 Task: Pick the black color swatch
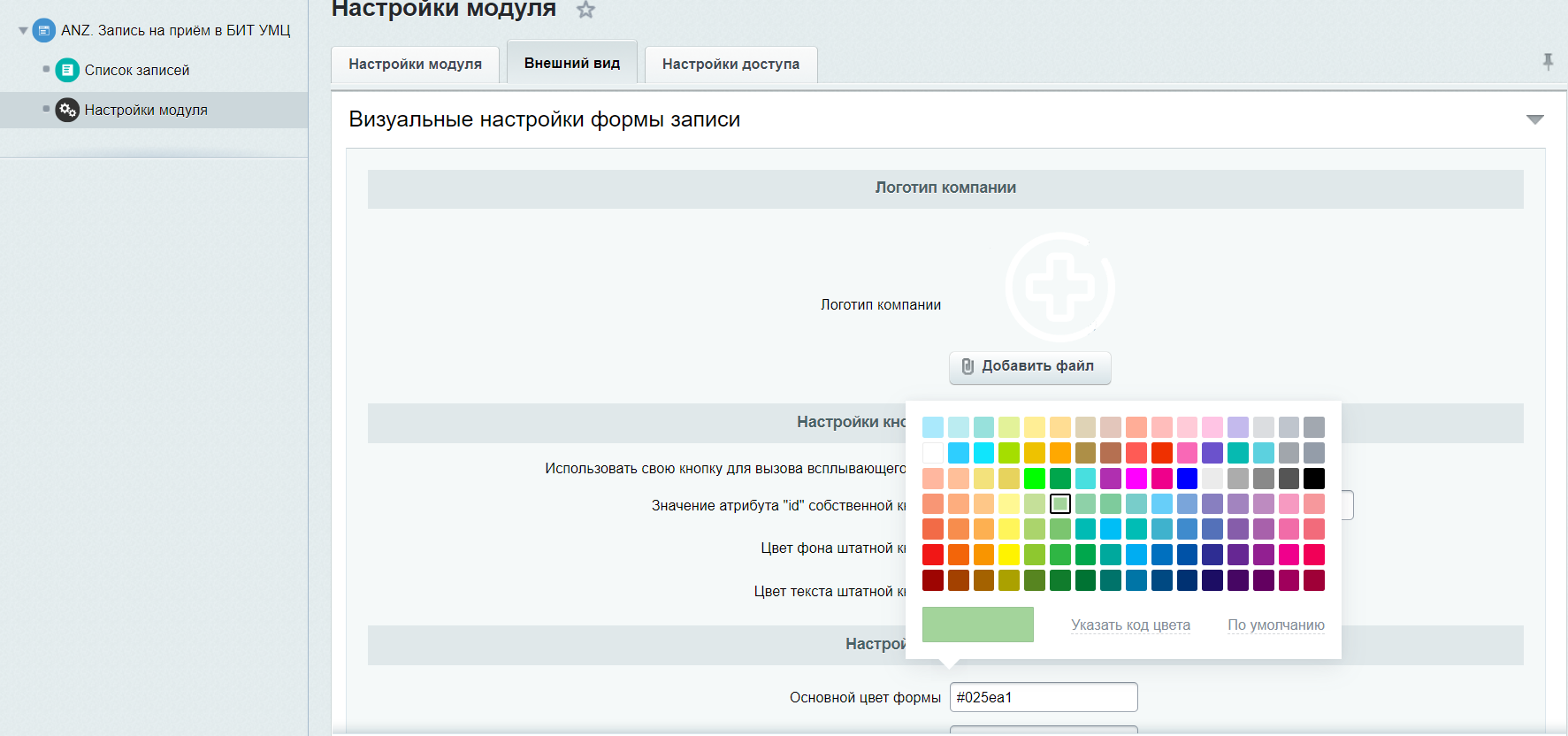1314,479
